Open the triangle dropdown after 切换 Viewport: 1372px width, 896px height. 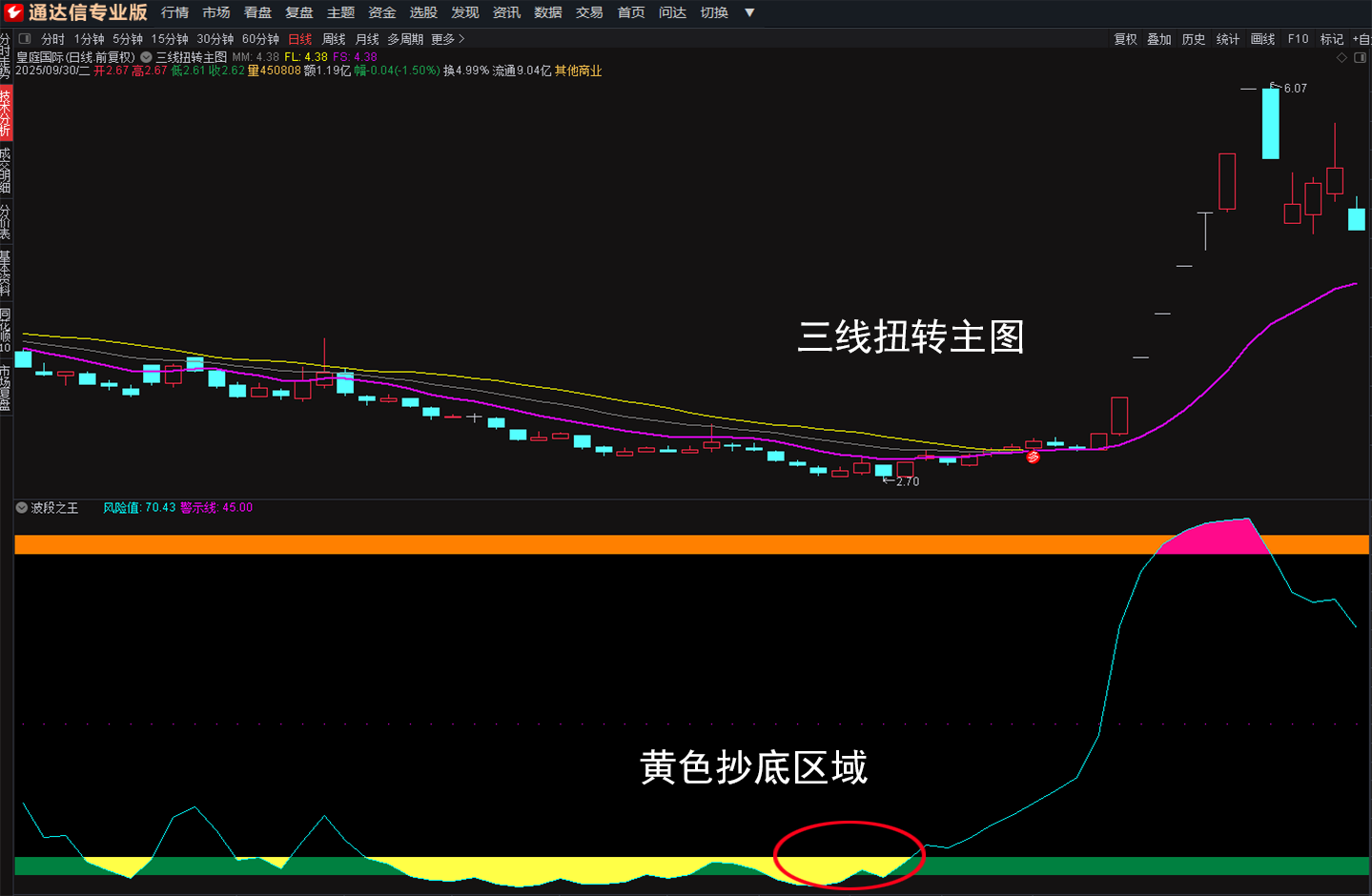pos(749,12)
